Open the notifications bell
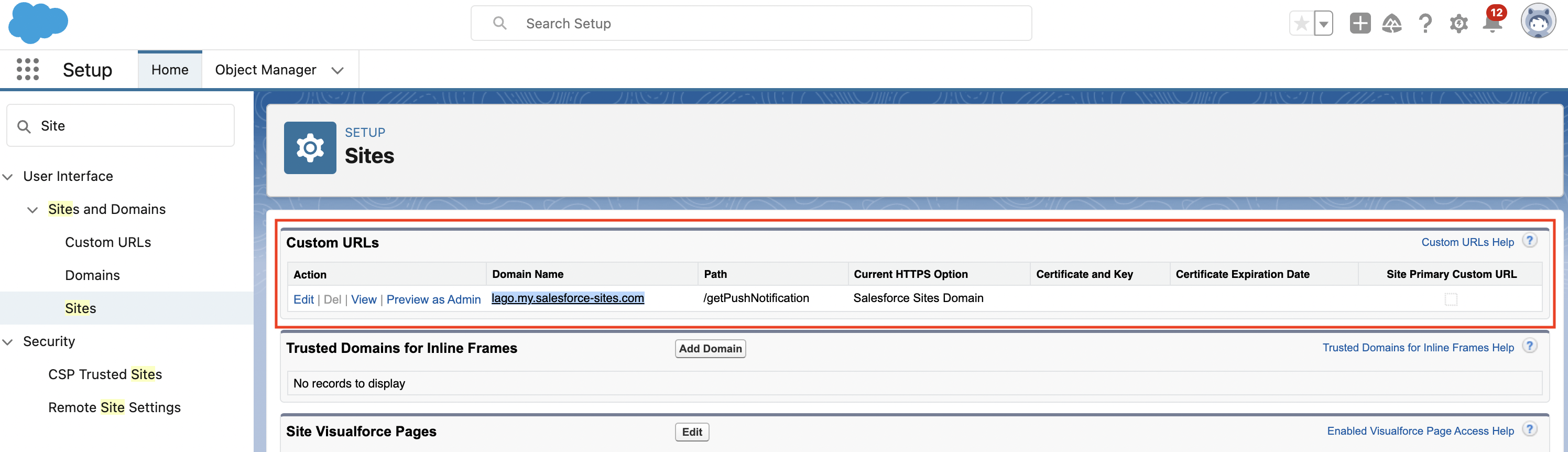Image resolution: width=1568 pixels, height=452 pixels. tap(1492, 24)
